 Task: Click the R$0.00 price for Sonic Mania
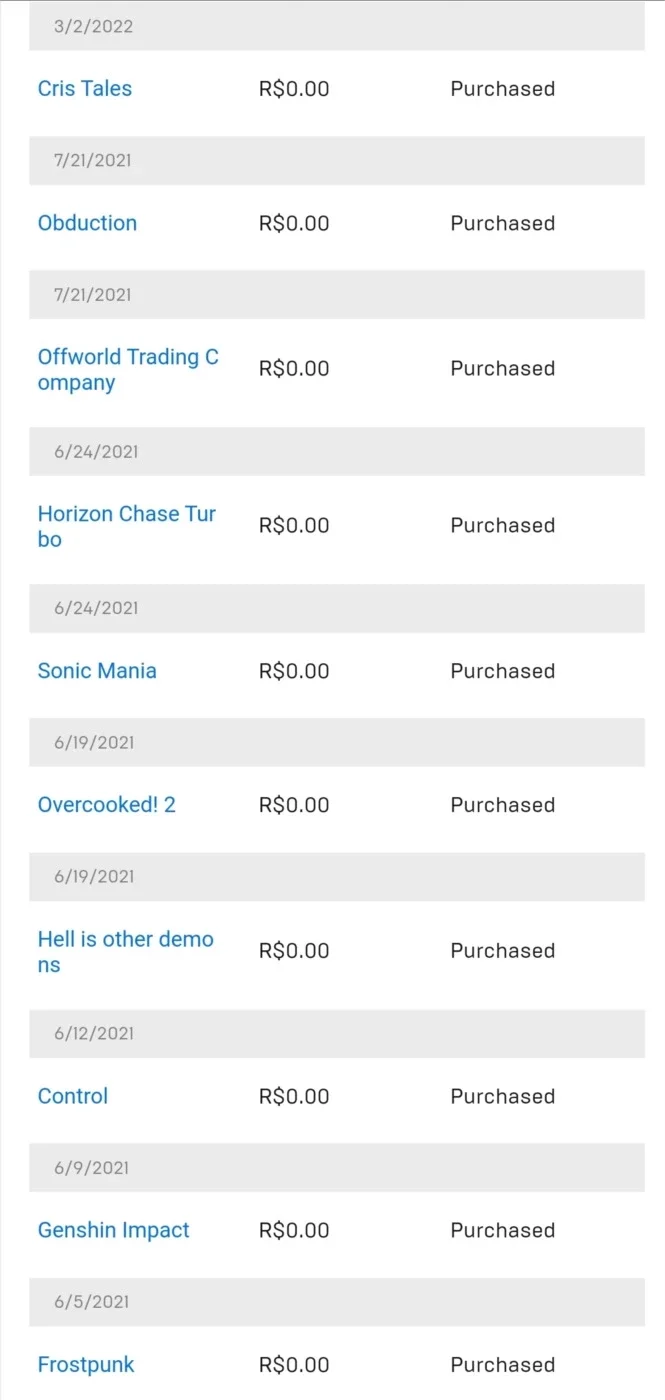point(294,671)
